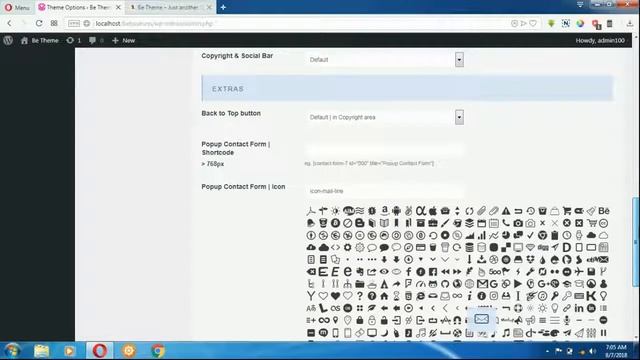Choose the crescent moon icon
This screenshot has height=360, width=640.
pos(384,333)
